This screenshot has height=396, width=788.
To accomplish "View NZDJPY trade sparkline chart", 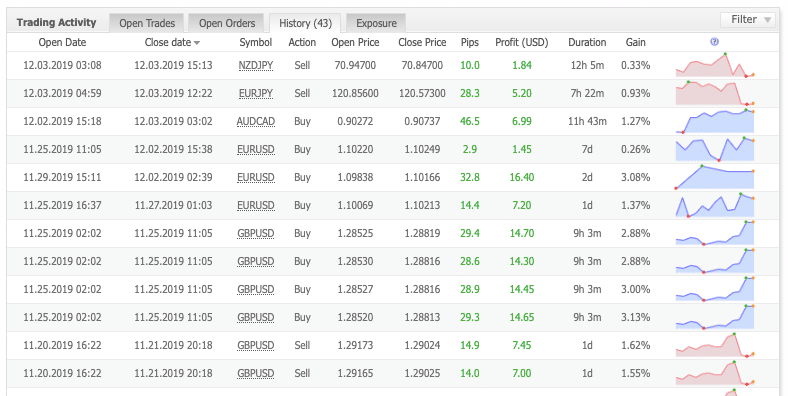I will [x=715, y=65].
